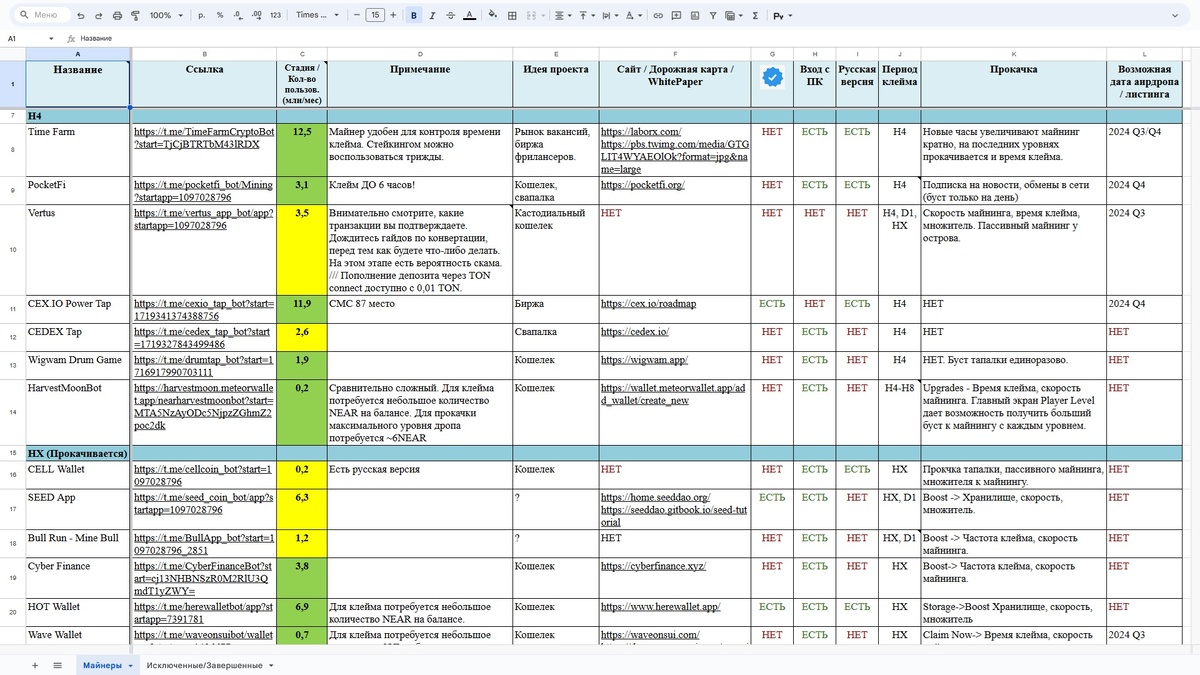Select the yellow cell with value 6,3
Image resolution: width=1200 pixels, height=675 pixels.
pyautogui.click(x=303, y=510)
